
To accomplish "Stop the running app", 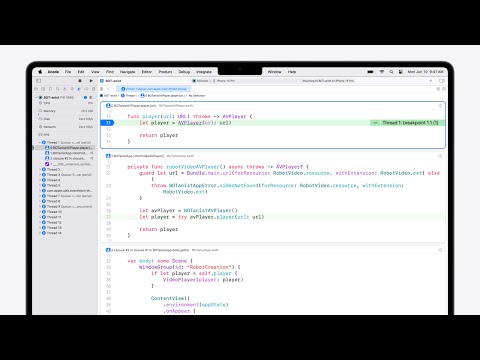I will coord(80,81).
